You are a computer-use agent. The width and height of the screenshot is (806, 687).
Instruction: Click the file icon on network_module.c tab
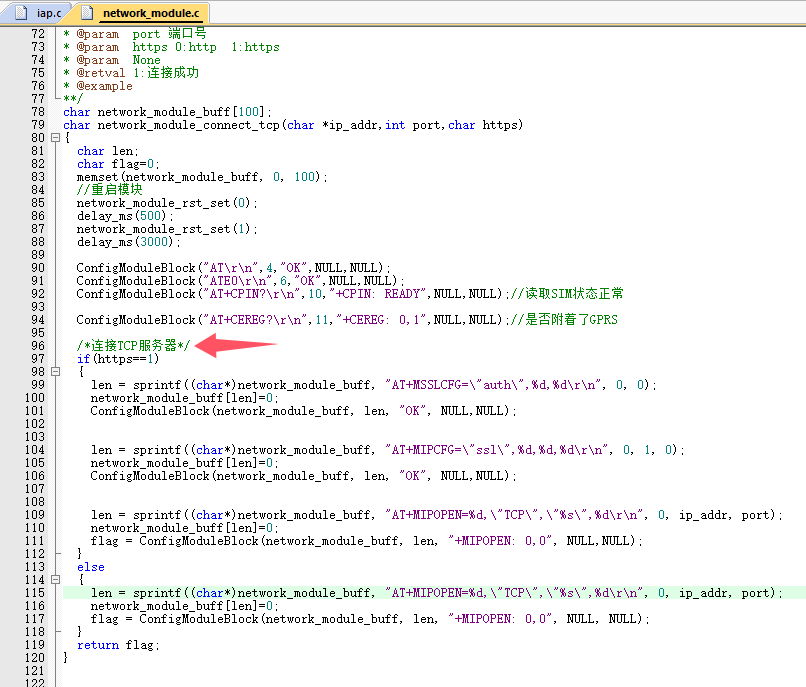coord(87,13)
